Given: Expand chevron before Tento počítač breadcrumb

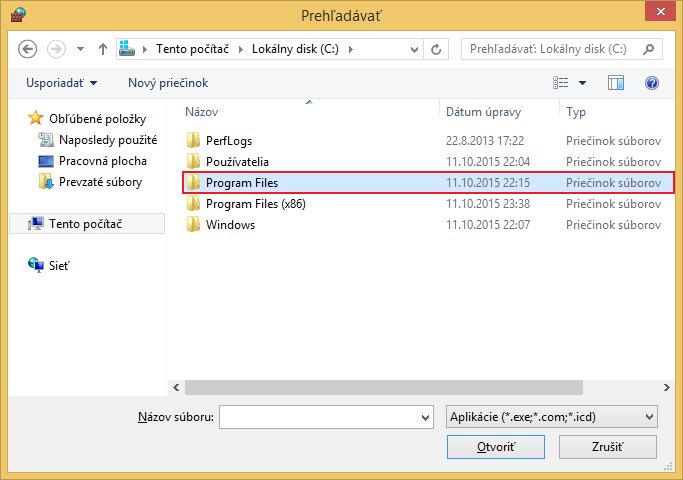Looking at the screenshot, I should [145, 49].
